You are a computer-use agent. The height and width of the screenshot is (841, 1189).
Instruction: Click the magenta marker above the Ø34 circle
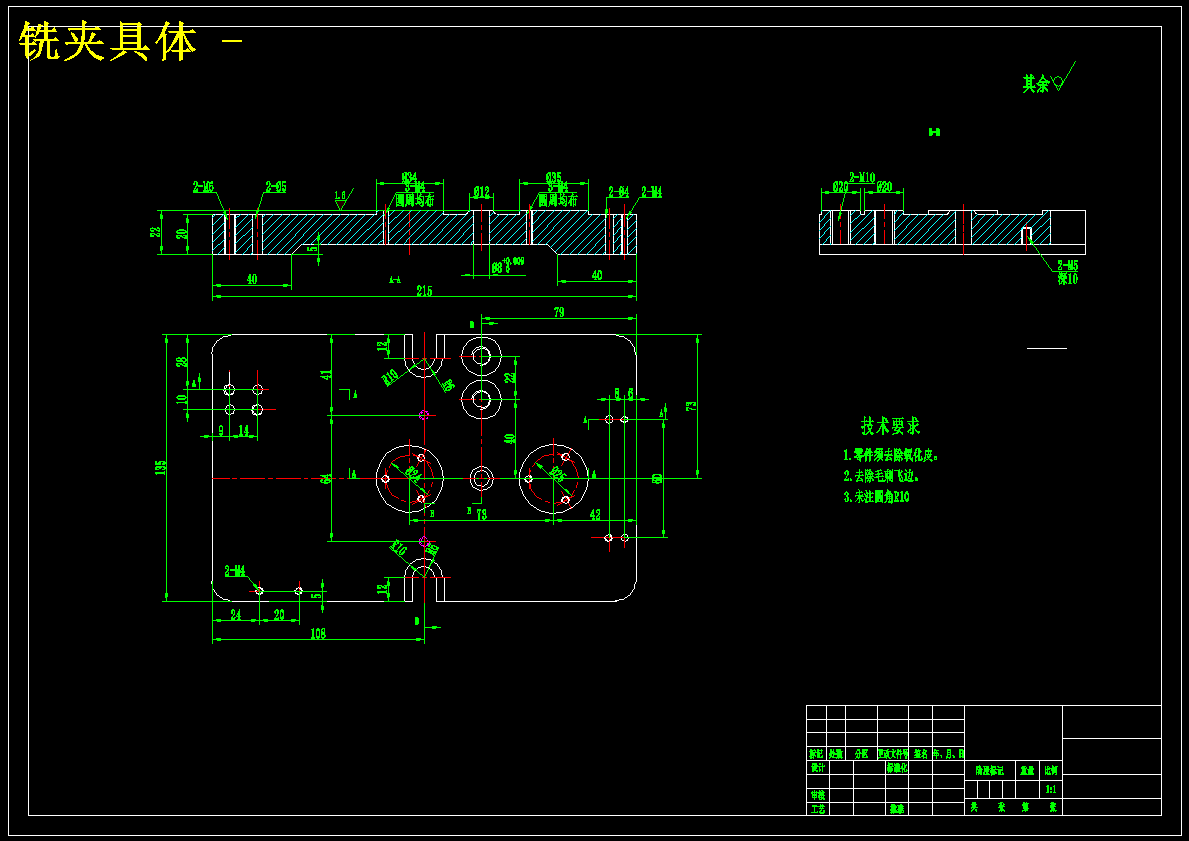click(x=424, y=415)
